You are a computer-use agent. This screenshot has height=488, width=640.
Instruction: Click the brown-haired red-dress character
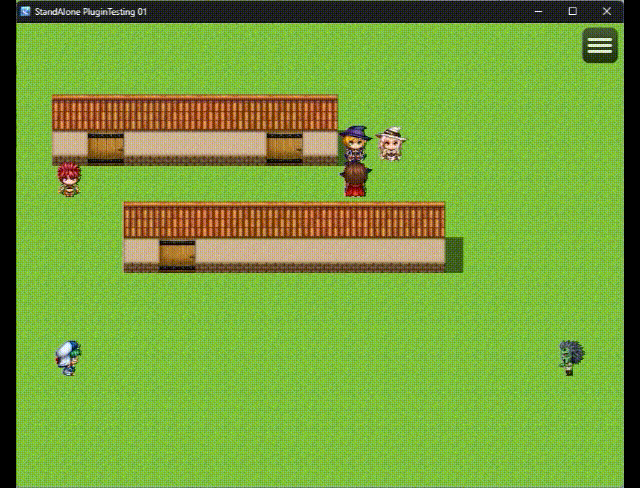[355, 180]
